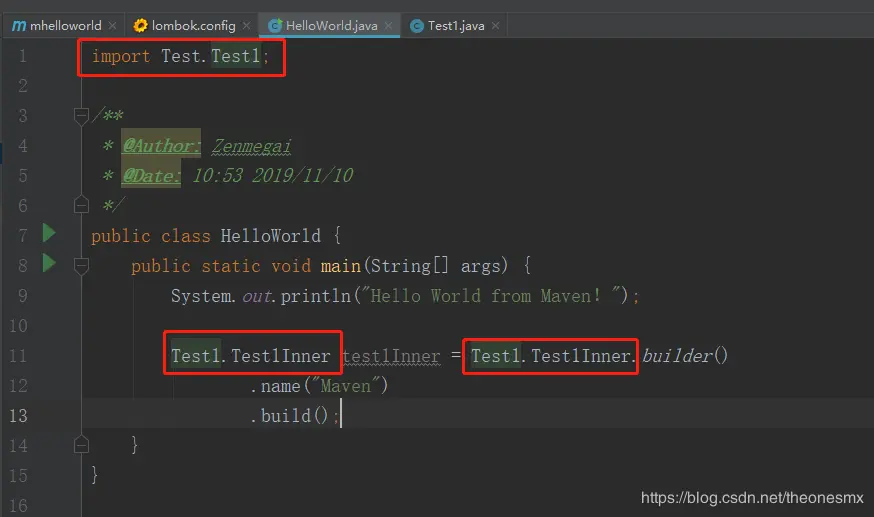The image size is (874, 517).
Task: Click the Maven m icon on mhelloworld tab
Action: pos(19,26)
